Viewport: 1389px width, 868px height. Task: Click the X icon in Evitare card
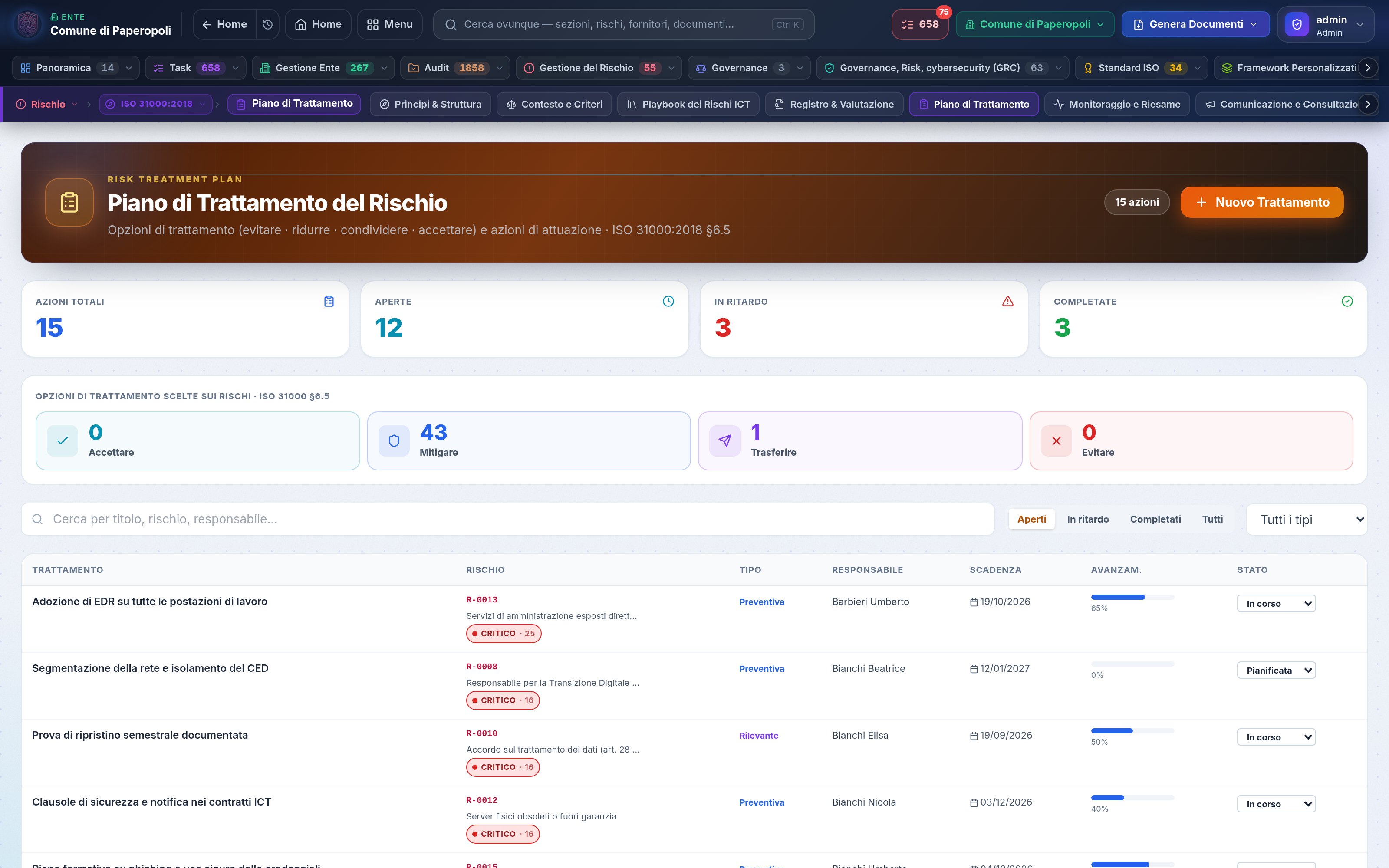point(1056,441)
